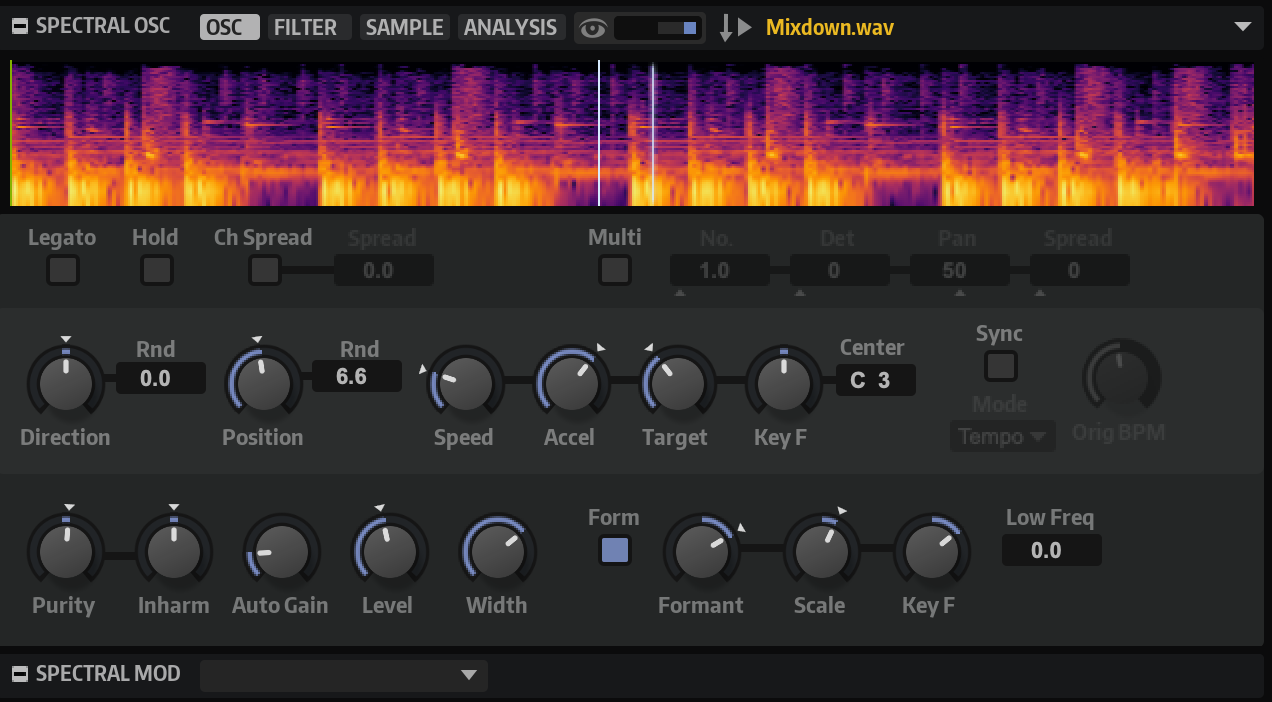The width and height of the screenshot is (1272, 702).
Task: Toggle the eye view icon
Action: pos(593,28)
